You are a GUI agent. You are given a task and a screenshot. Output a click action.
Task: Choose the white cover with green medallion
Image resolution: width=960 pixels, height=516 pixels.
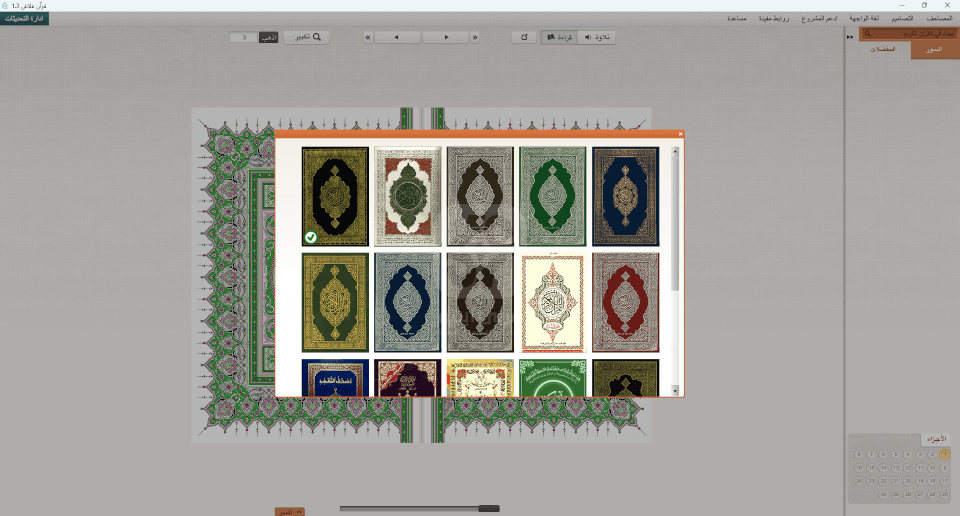[x=407, y=196]
